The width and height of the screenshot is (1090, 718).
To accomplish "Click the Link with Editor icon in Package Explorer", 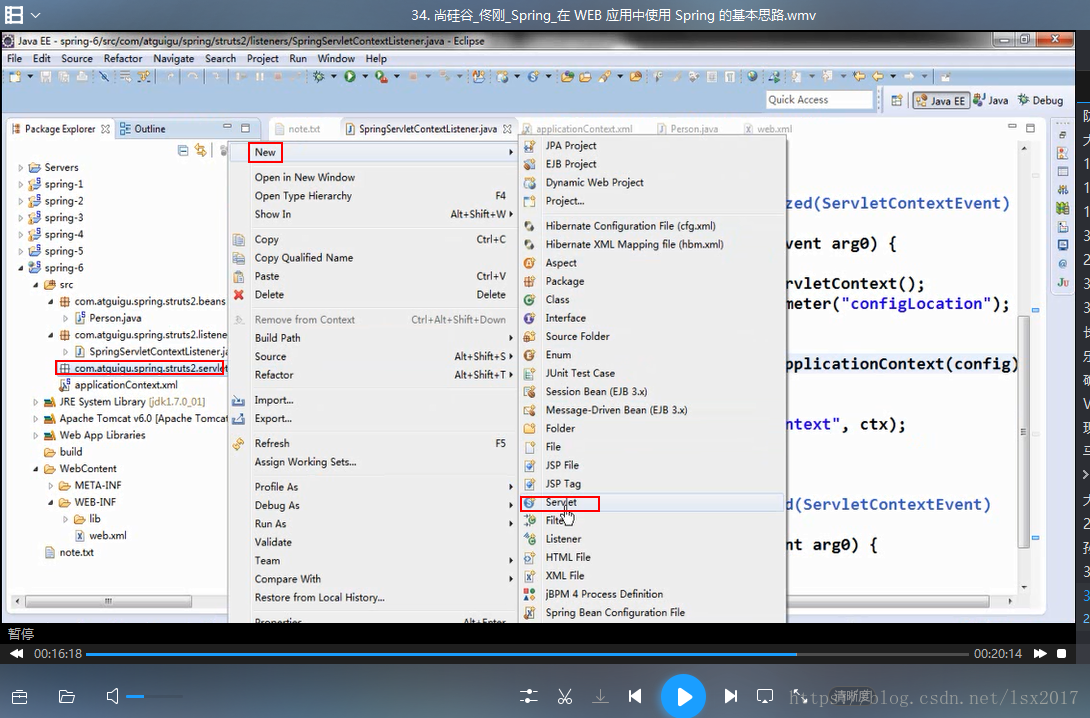I will 201,150.
